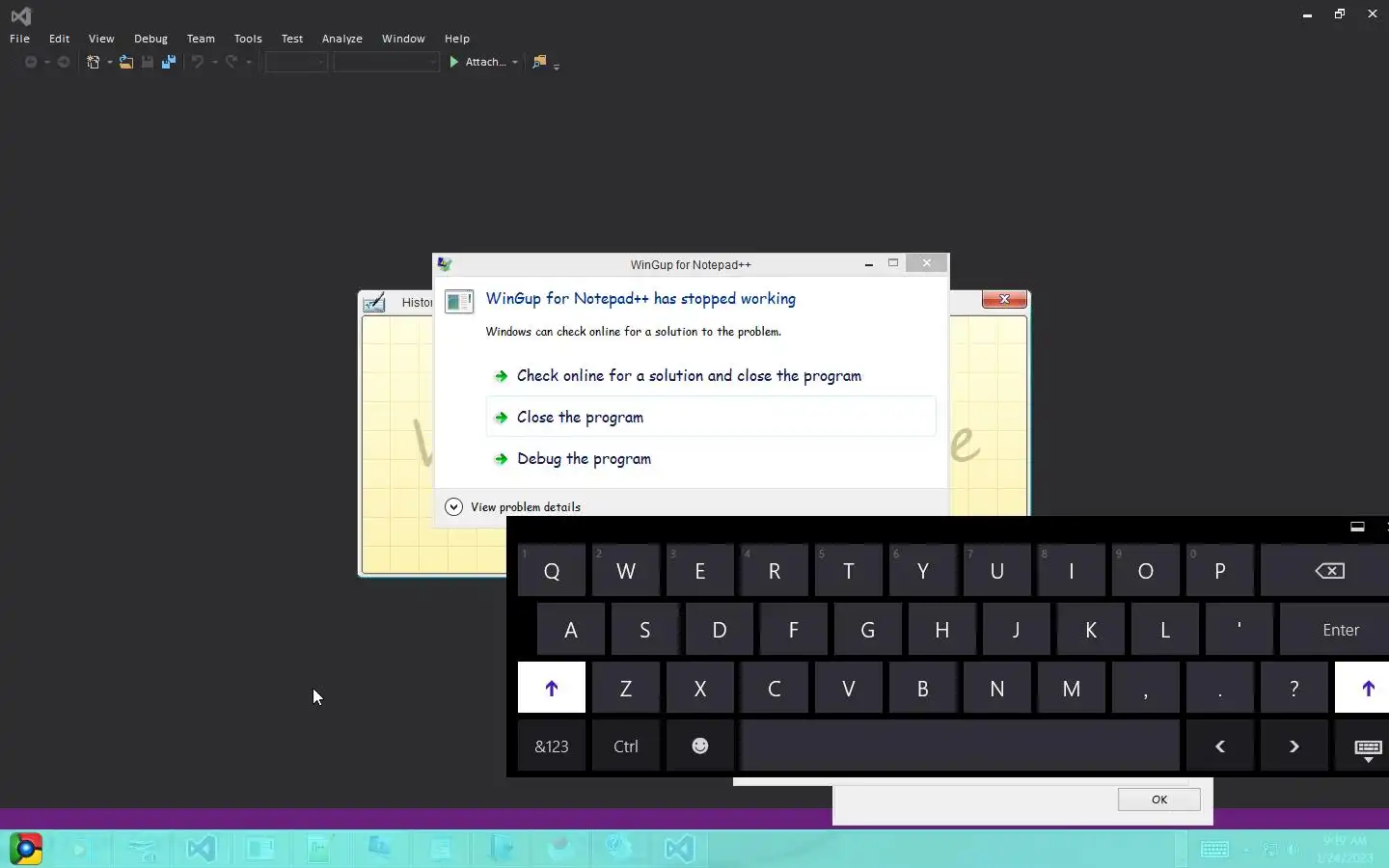Click the WinGup dialog title bar icon
Screen dimensions: 1389x868
445,264
